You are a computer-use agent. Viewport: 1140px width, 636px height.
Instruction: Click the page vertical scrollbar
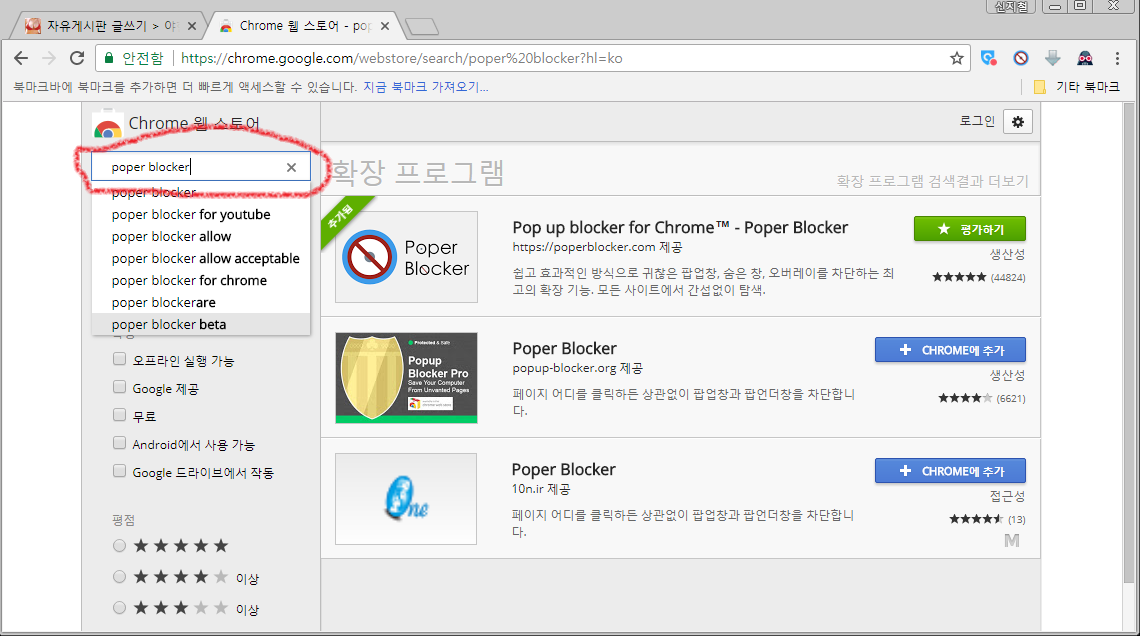(1128, 342)
